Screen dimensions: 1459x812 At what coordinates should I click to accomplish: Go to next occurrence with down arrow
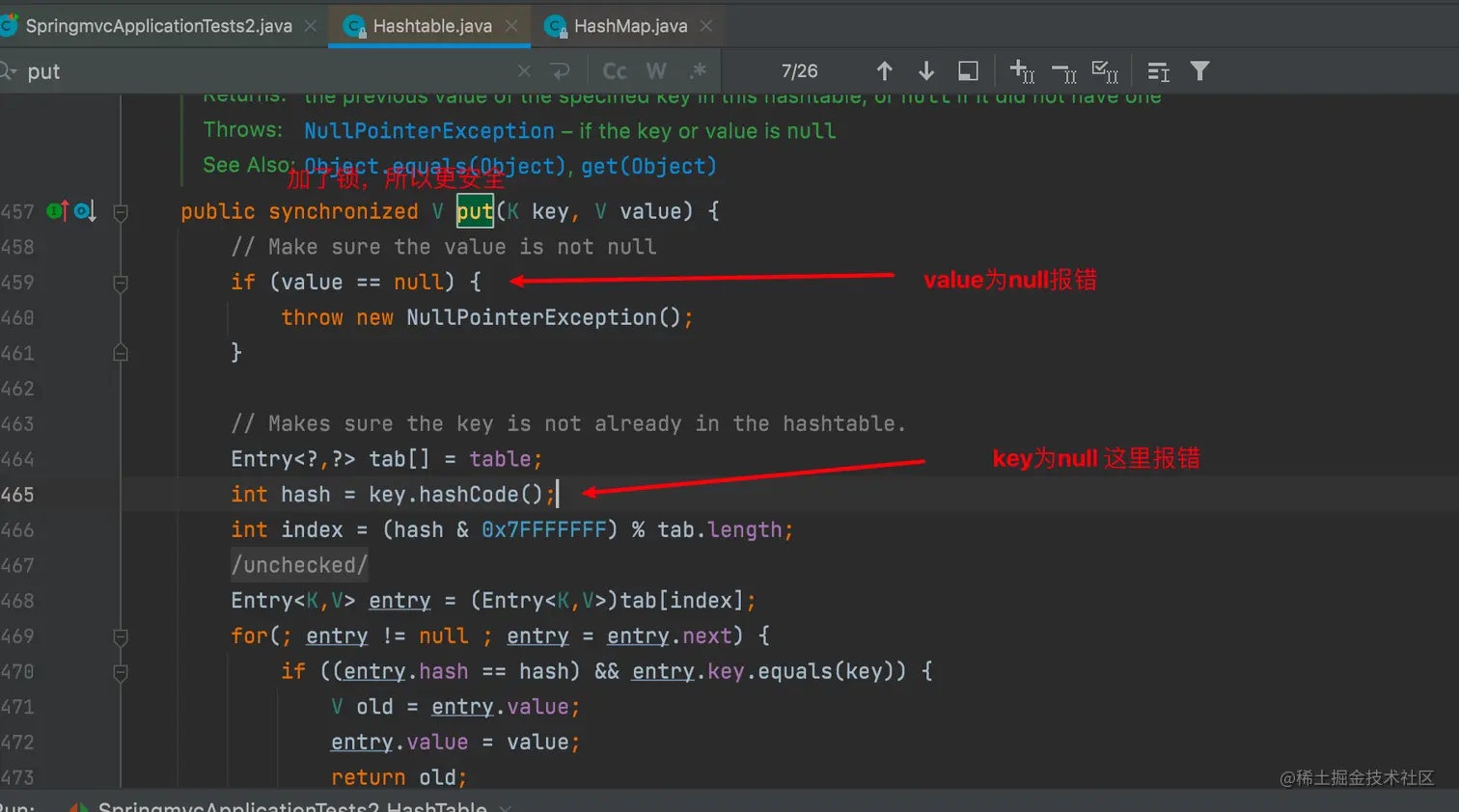pyautogui.click(x=926, y=71)
